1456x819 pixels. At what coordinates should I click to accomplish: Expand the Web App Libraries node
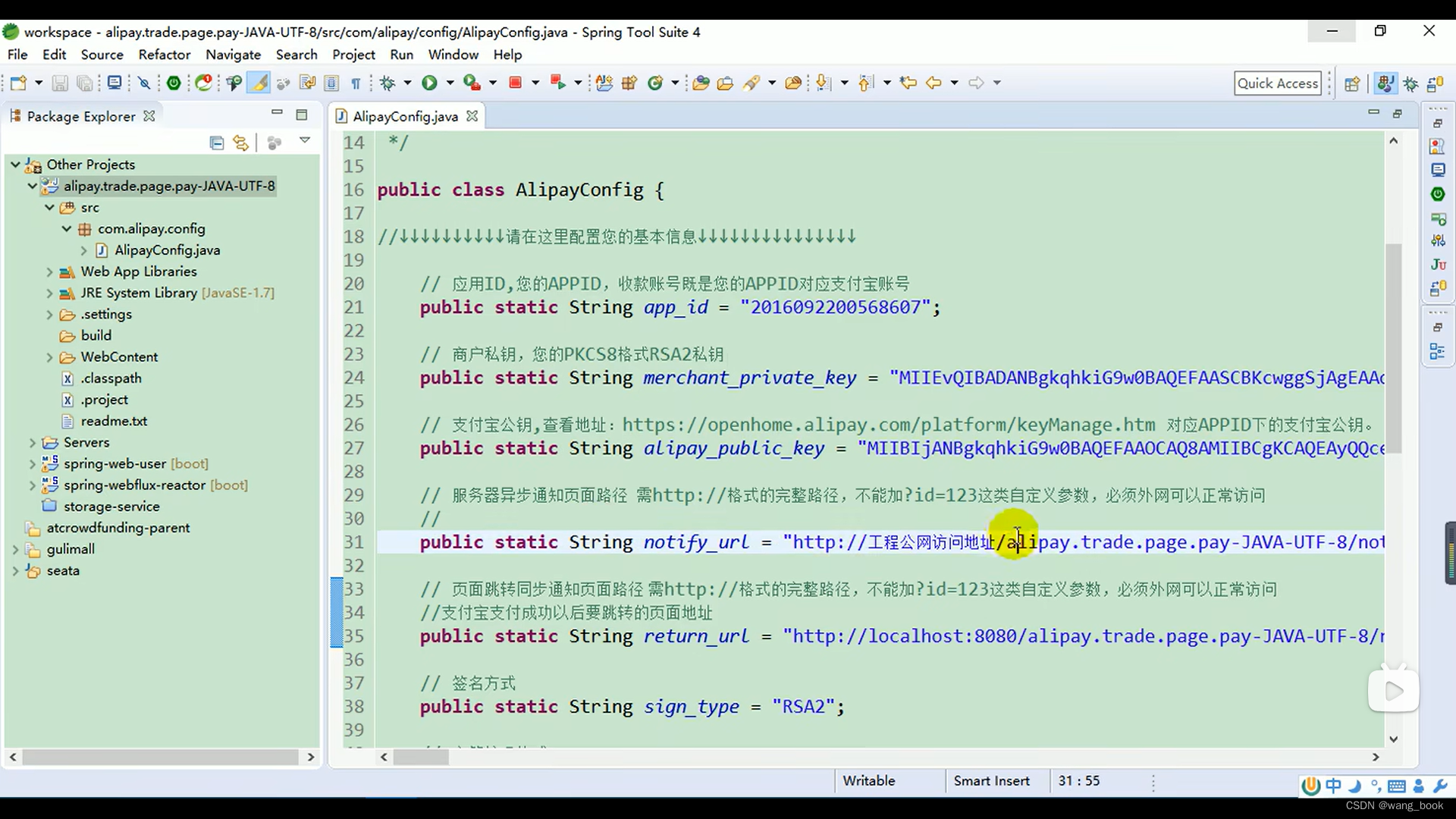click(x=49, y=271)
